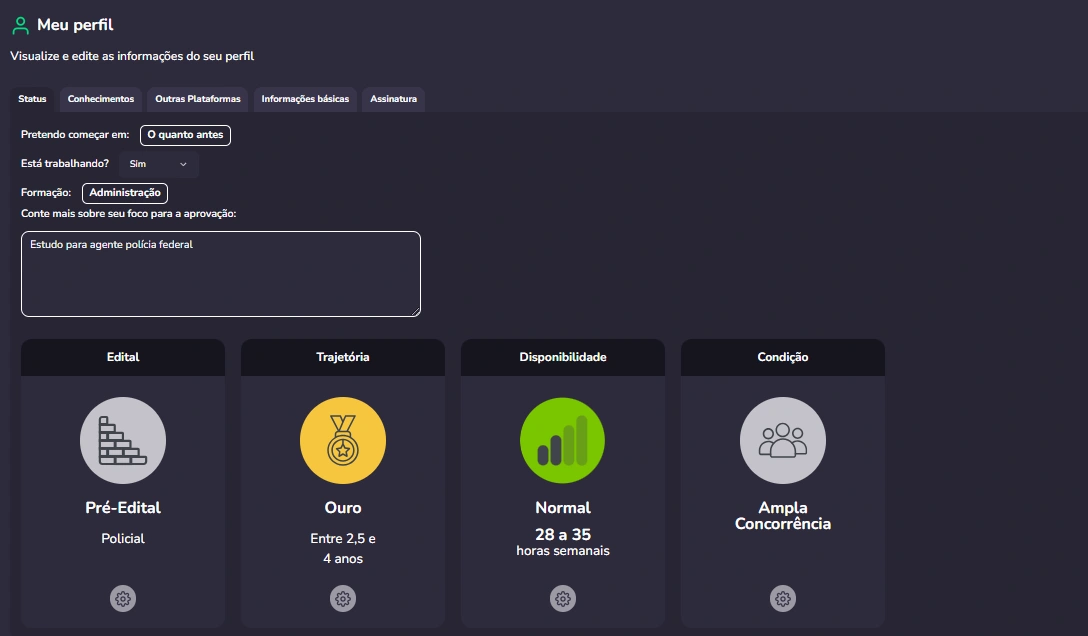Click the Ampla Concorrência label
The height and width of the screenshot is (636, 1088).
[783, 516]
